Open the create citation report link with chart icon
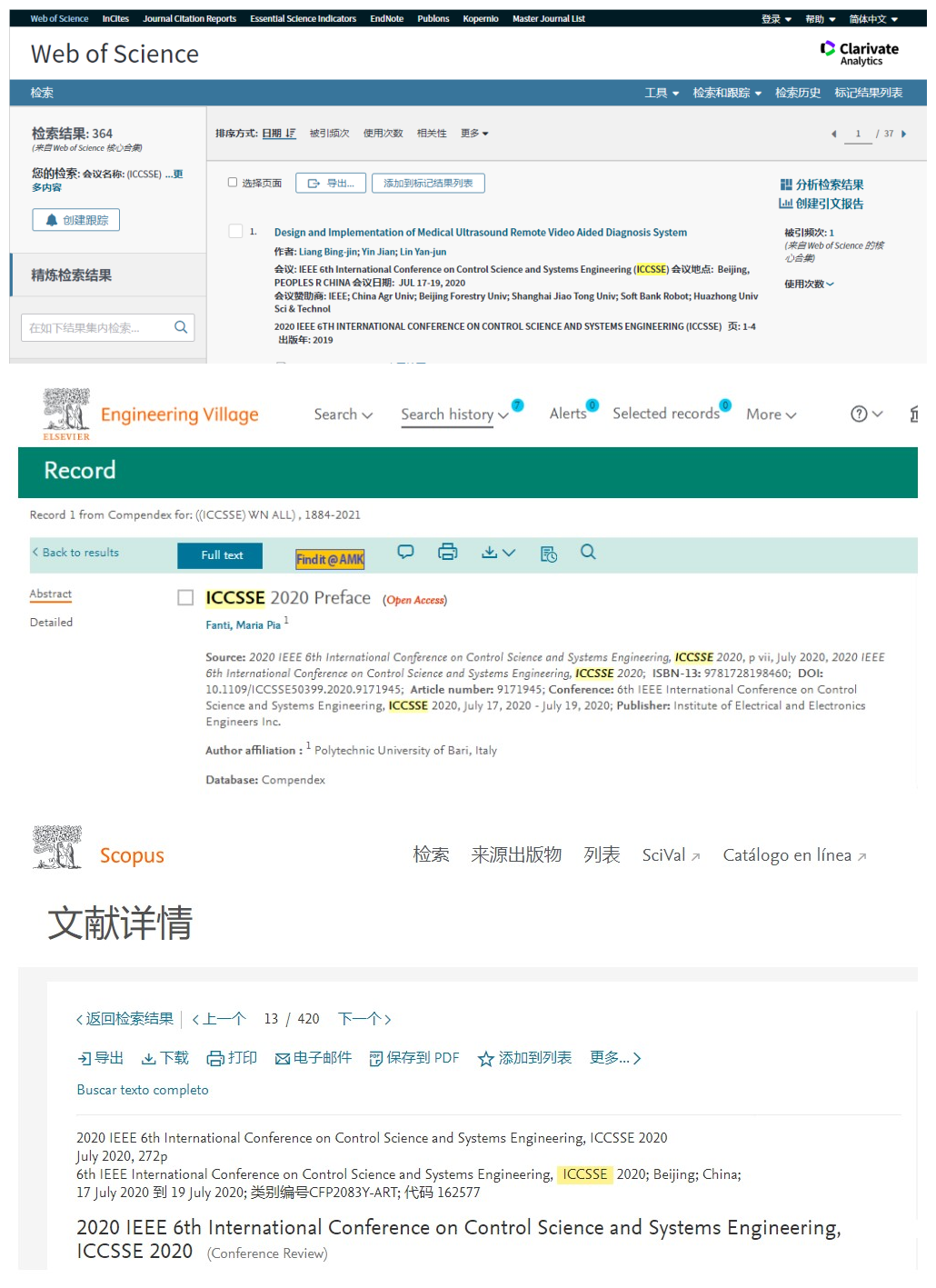 (x=821, y=204)
